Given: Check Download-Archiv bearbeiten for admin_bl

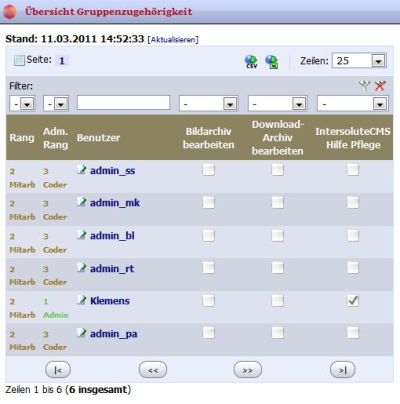Looking at the screenshot, I should 277,235.
